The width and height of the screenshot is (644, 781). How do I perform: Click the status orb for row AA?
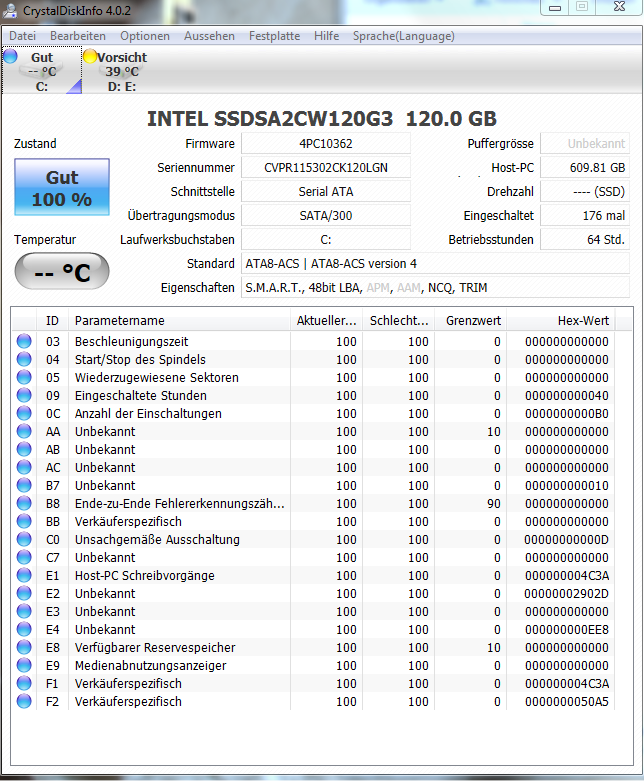coord(24,431)
